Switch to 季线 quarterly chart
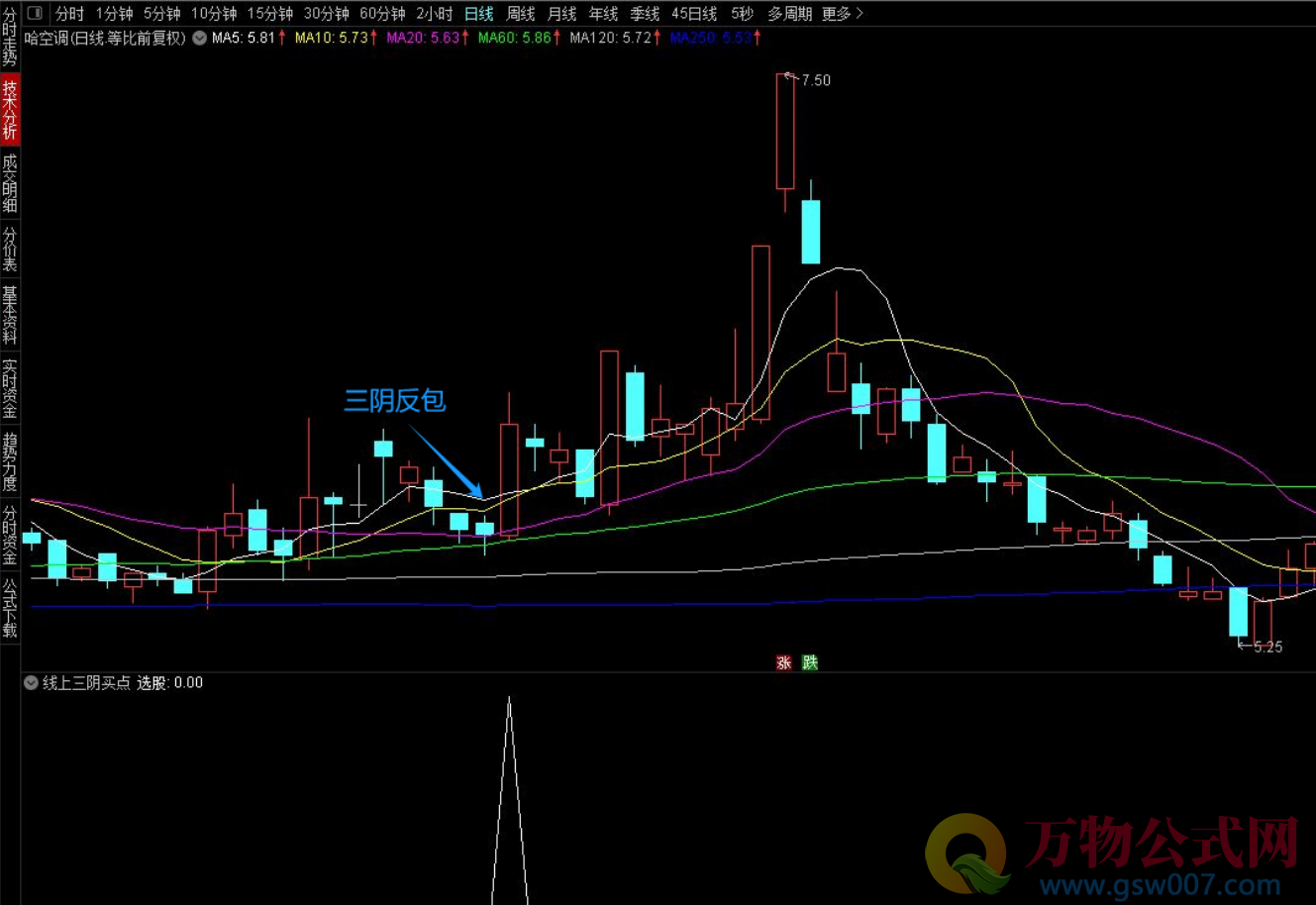This screenshot has width=1316, height=905. (645, 14)
